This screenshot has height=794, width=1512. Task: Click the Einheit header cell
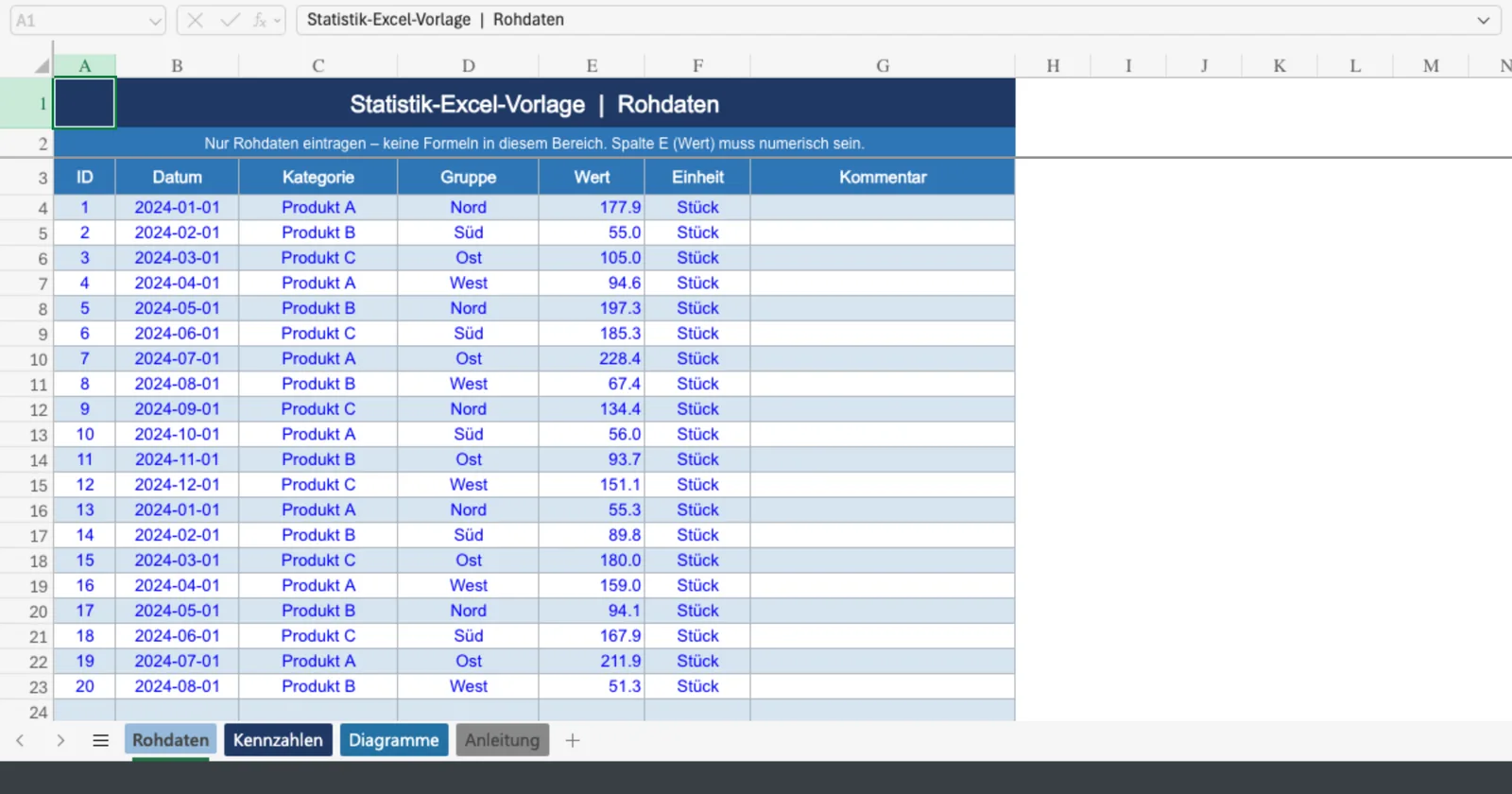coord(697,177)
